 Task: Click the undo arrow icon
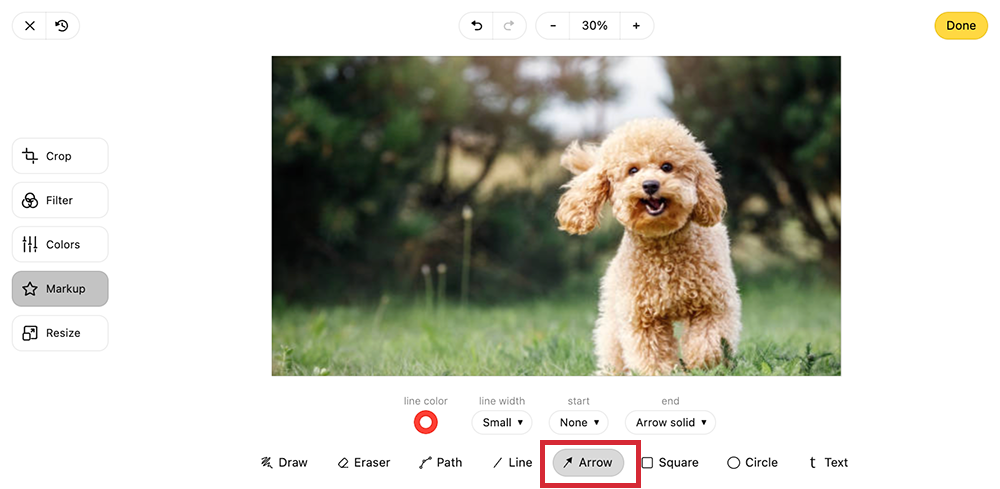pyautogui.click(x=476, y=26)
